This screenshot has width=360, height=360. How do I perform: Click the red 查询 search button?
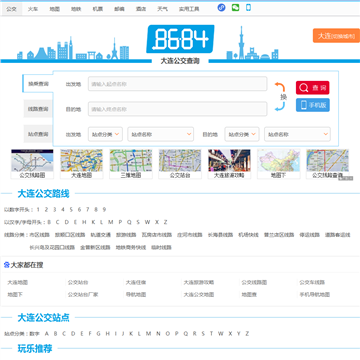point(313,88)
